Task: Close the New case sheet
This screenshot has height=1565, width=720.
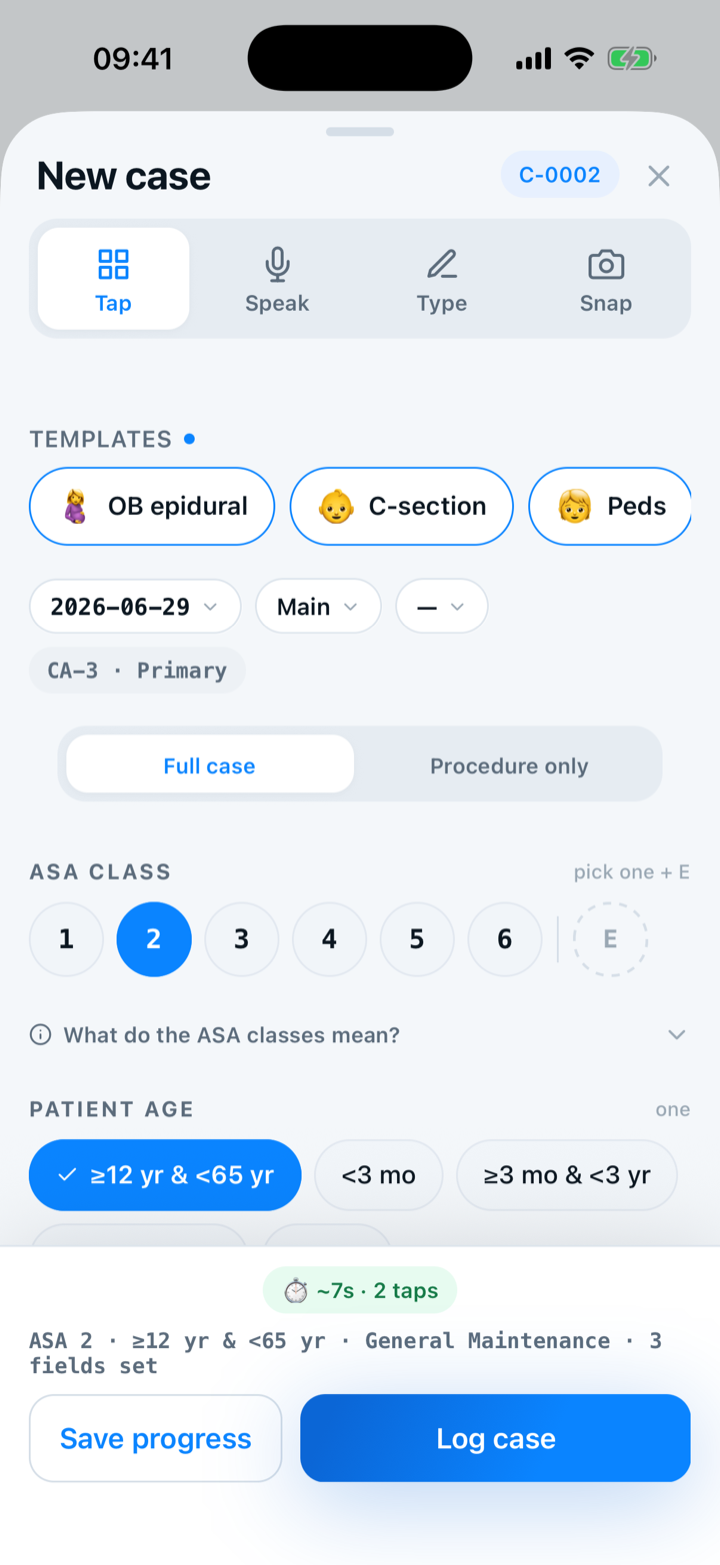Action: 658,176
